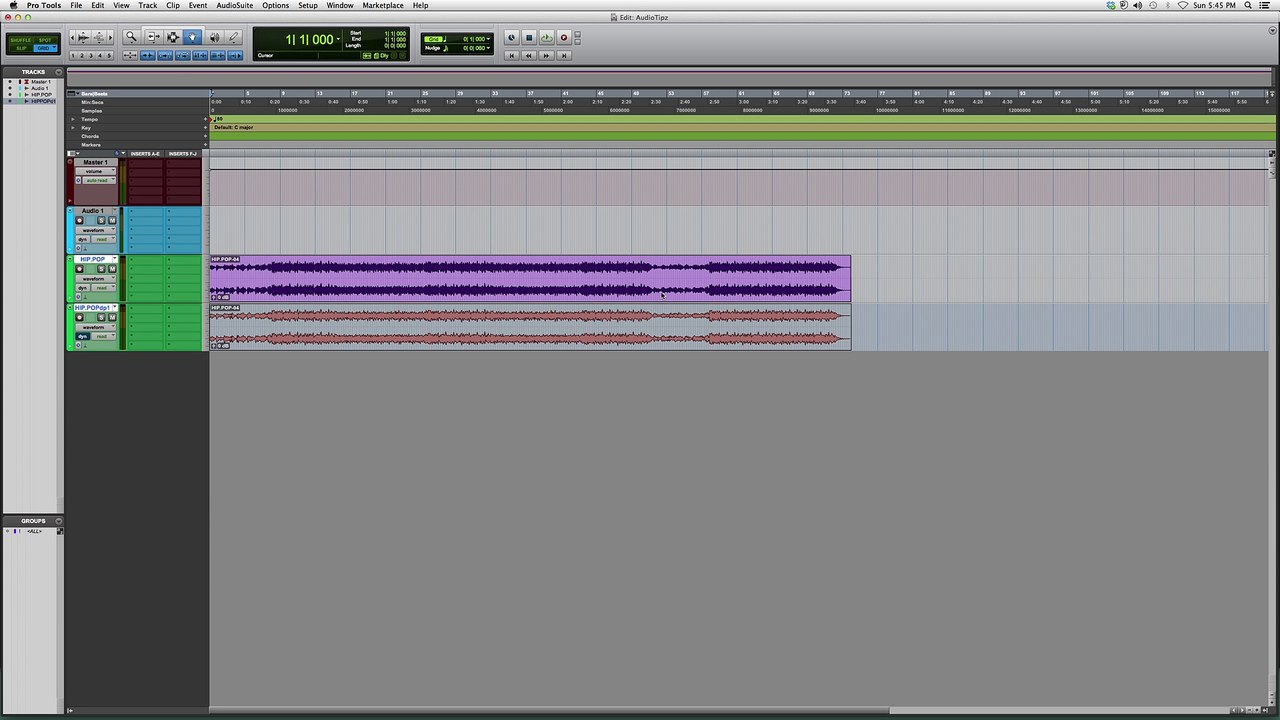Click the Go to End transport button

click(564, 55)
